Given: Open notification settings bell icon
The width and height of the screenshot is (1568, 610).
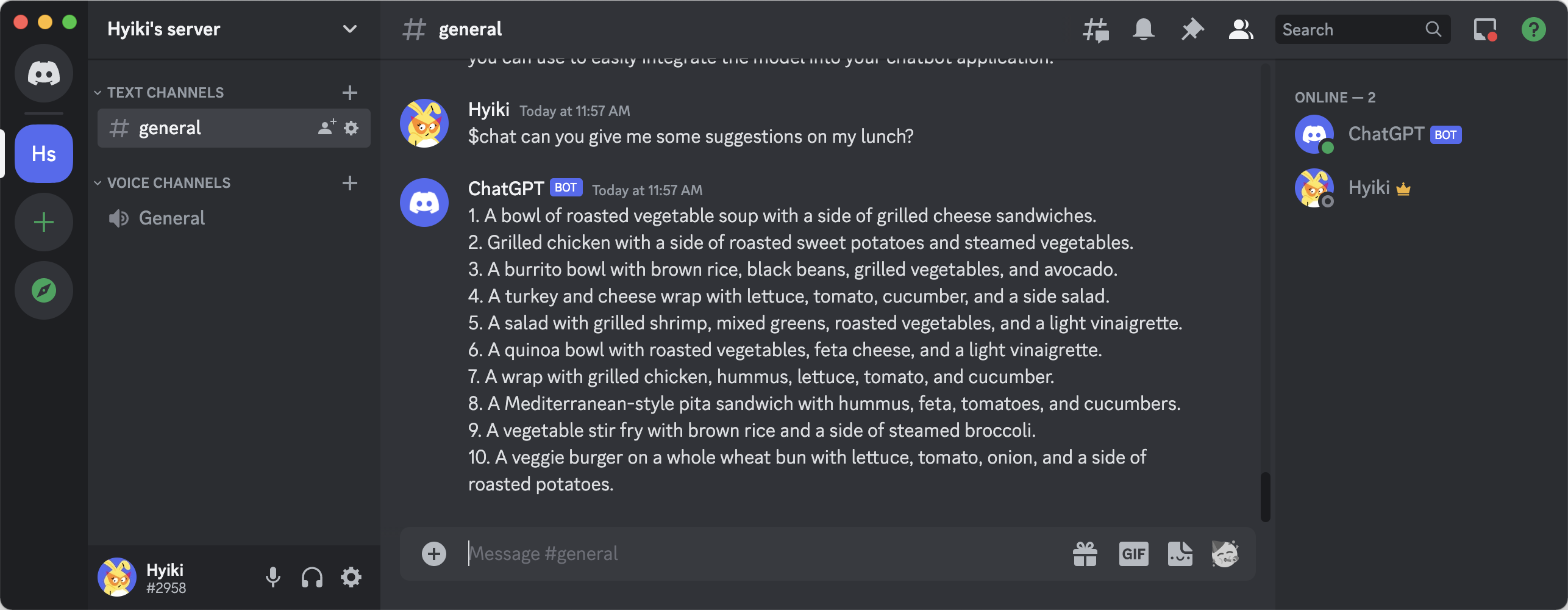Looking at the screenshot, I should coord(1143,29).
